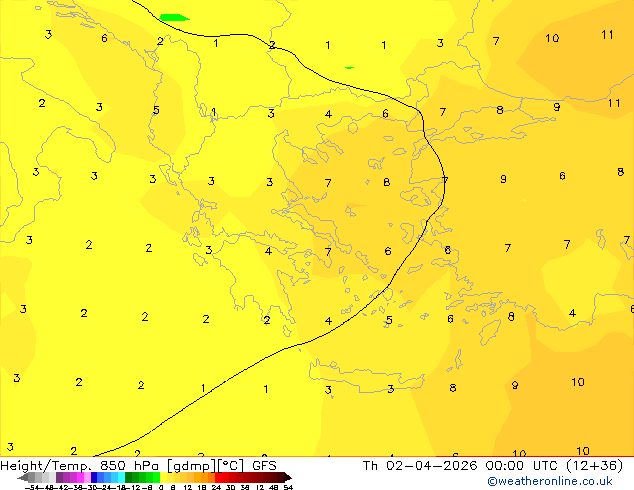Click the [°C] unit label in the title
The width and height of the screenshot is (634, 490).
[230, 466]
